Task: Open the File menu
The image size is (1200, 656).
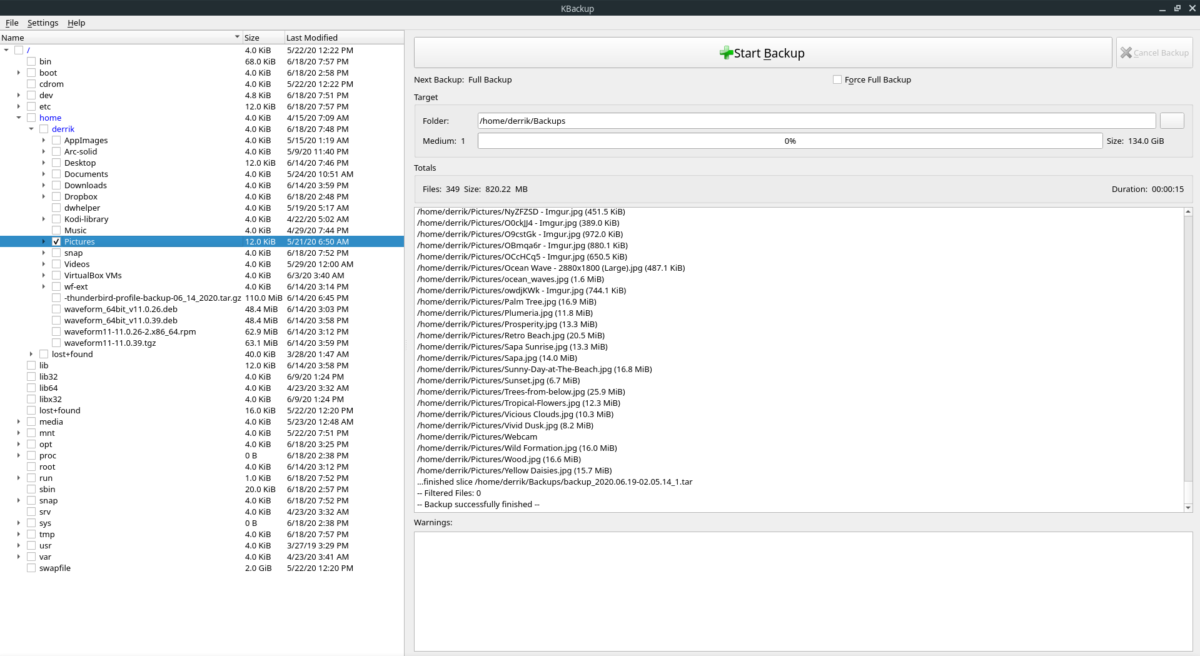Action: pyautogui.click(x=12, y=22)
